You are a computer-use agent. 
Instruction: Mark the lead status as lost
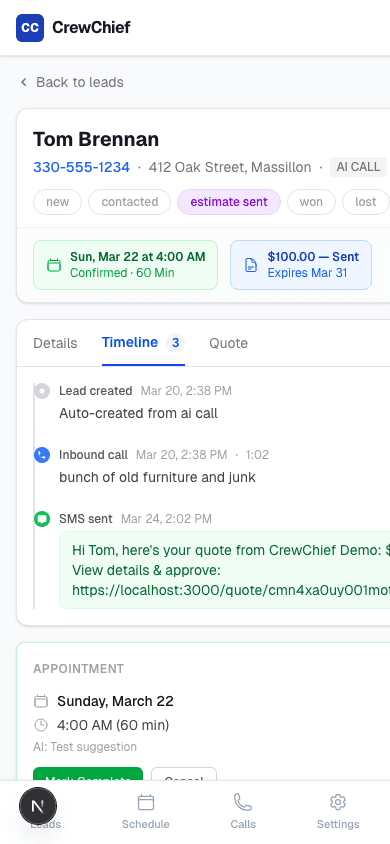[366, 202]
